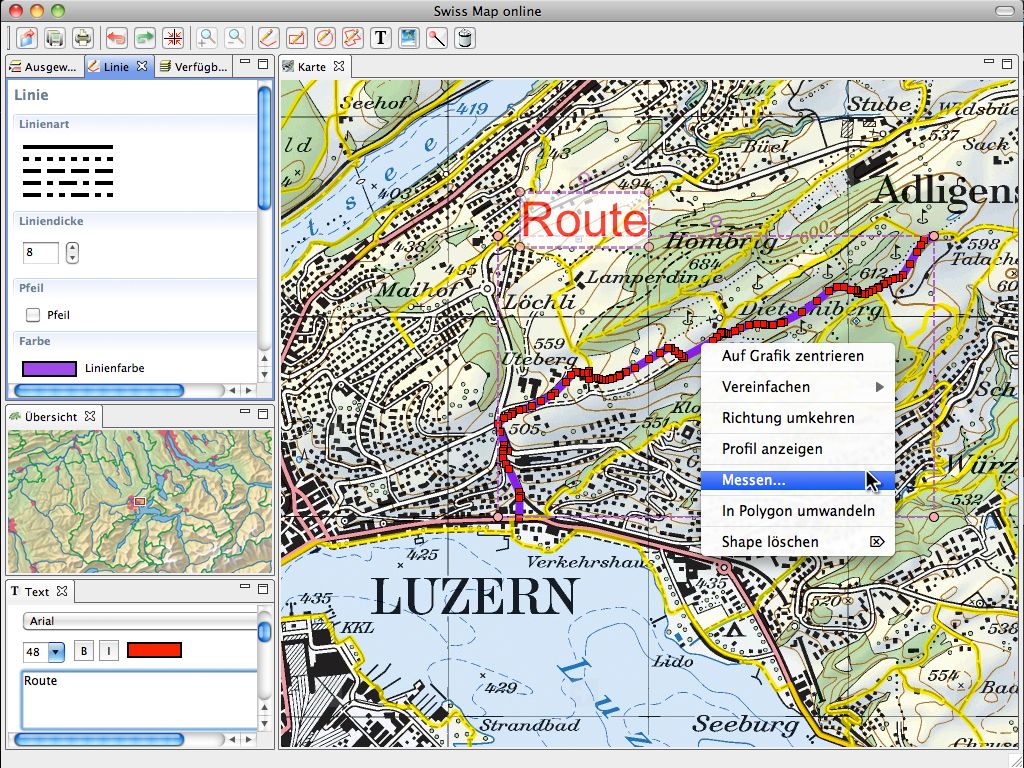
Task: Maximize the Karte map view
Action: 1006,63
